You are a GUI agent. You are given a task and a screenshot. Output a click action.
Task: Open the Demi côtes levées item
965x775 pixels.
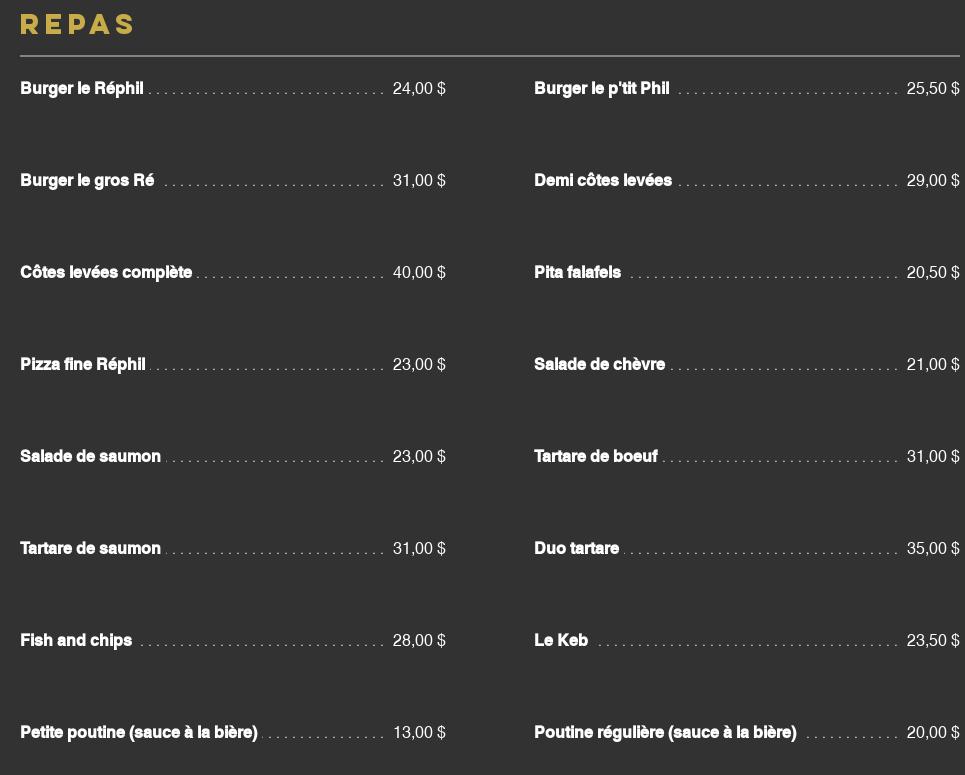coord(603,180)
